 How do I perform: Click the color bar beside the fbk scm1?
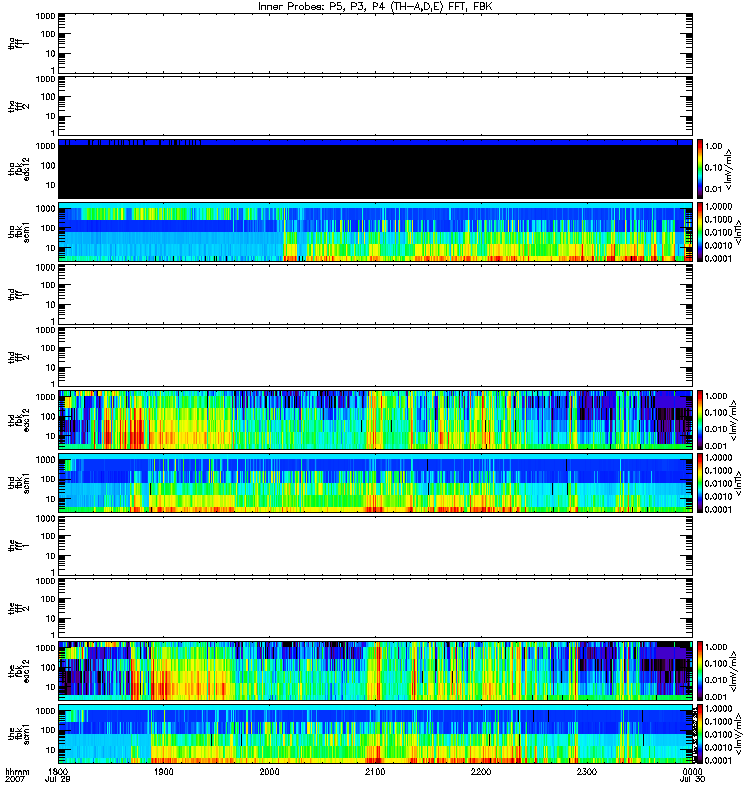point(700,734)
